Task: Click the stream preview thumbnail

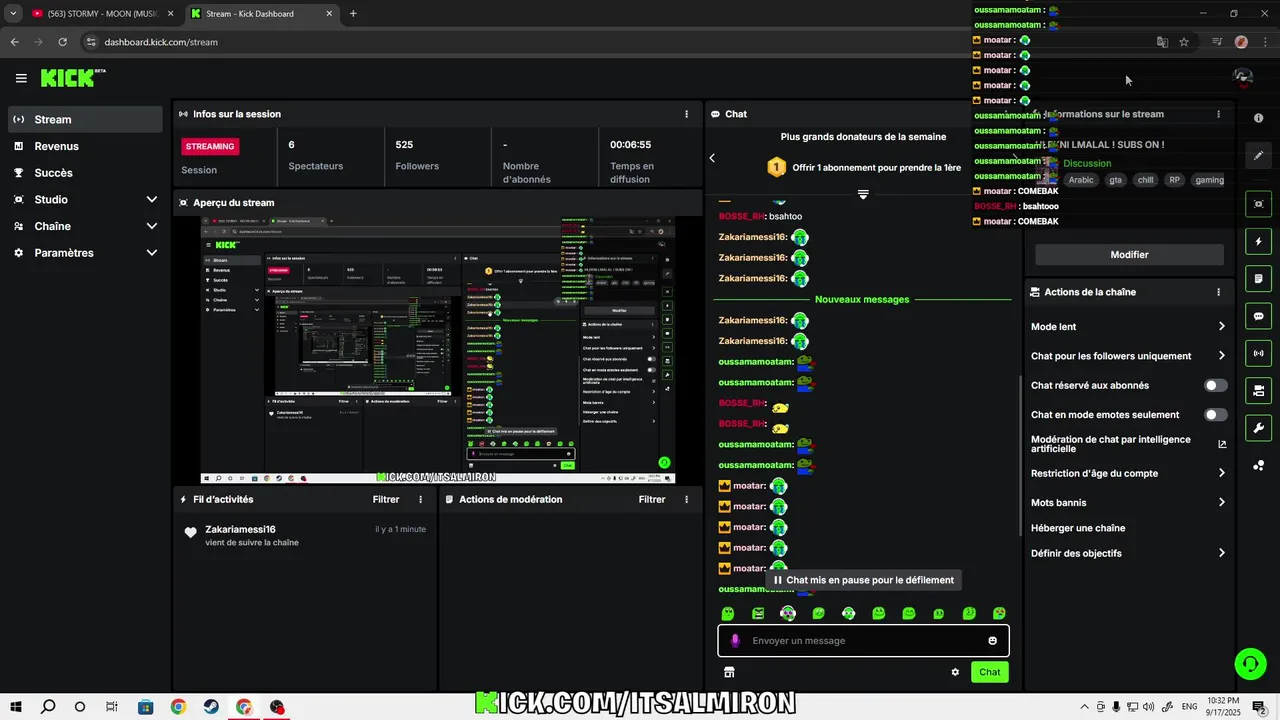Action: click(x=438, y=349)
